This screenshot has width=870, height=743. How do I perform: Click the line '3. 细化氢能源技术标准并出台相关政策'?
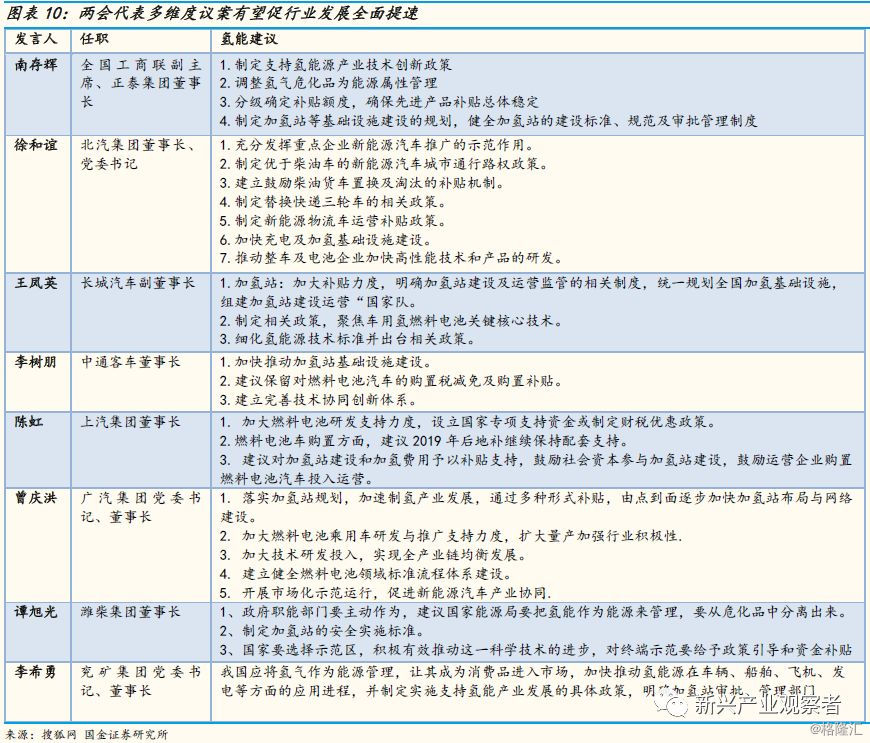[348, 339]
